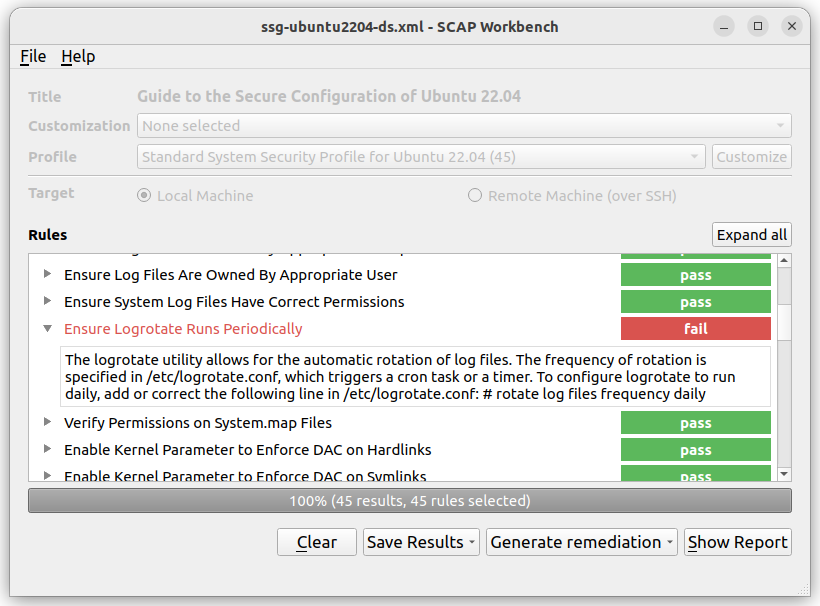The image size is (820, 606).
Task: Open the Customization dropdown
Action: (x=464, y=126)
